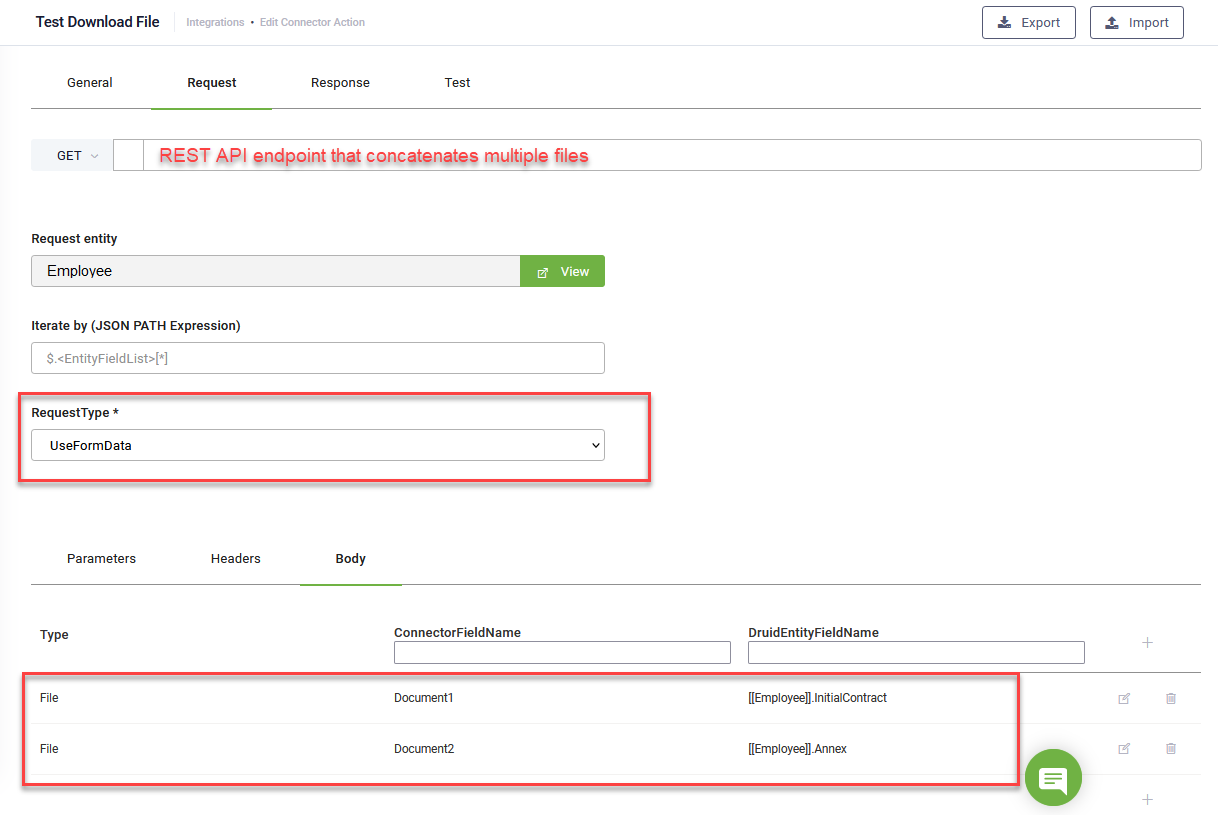Viewport: 1226px width, 815px height.
Task: Open the RequestType dropdown showing UseFormData
Action: tap(317, 445)
